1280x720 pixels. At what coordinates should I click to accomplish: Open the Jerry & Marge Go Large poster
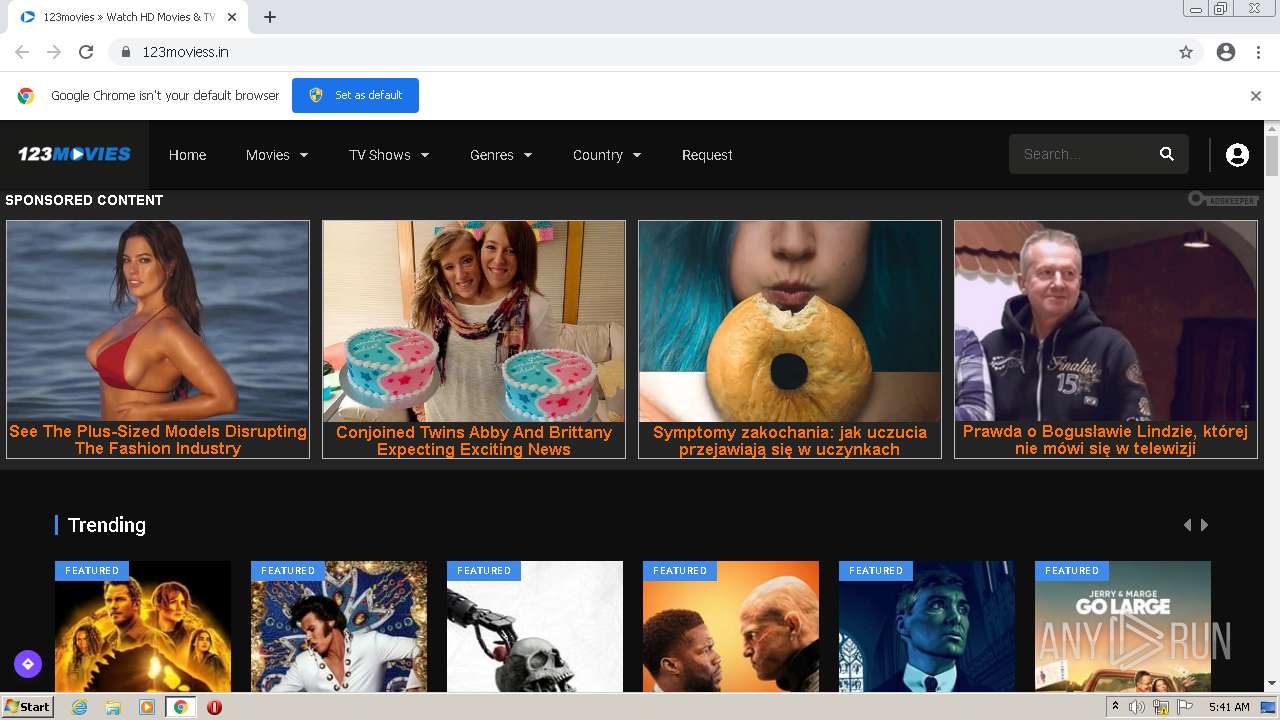1123,626
